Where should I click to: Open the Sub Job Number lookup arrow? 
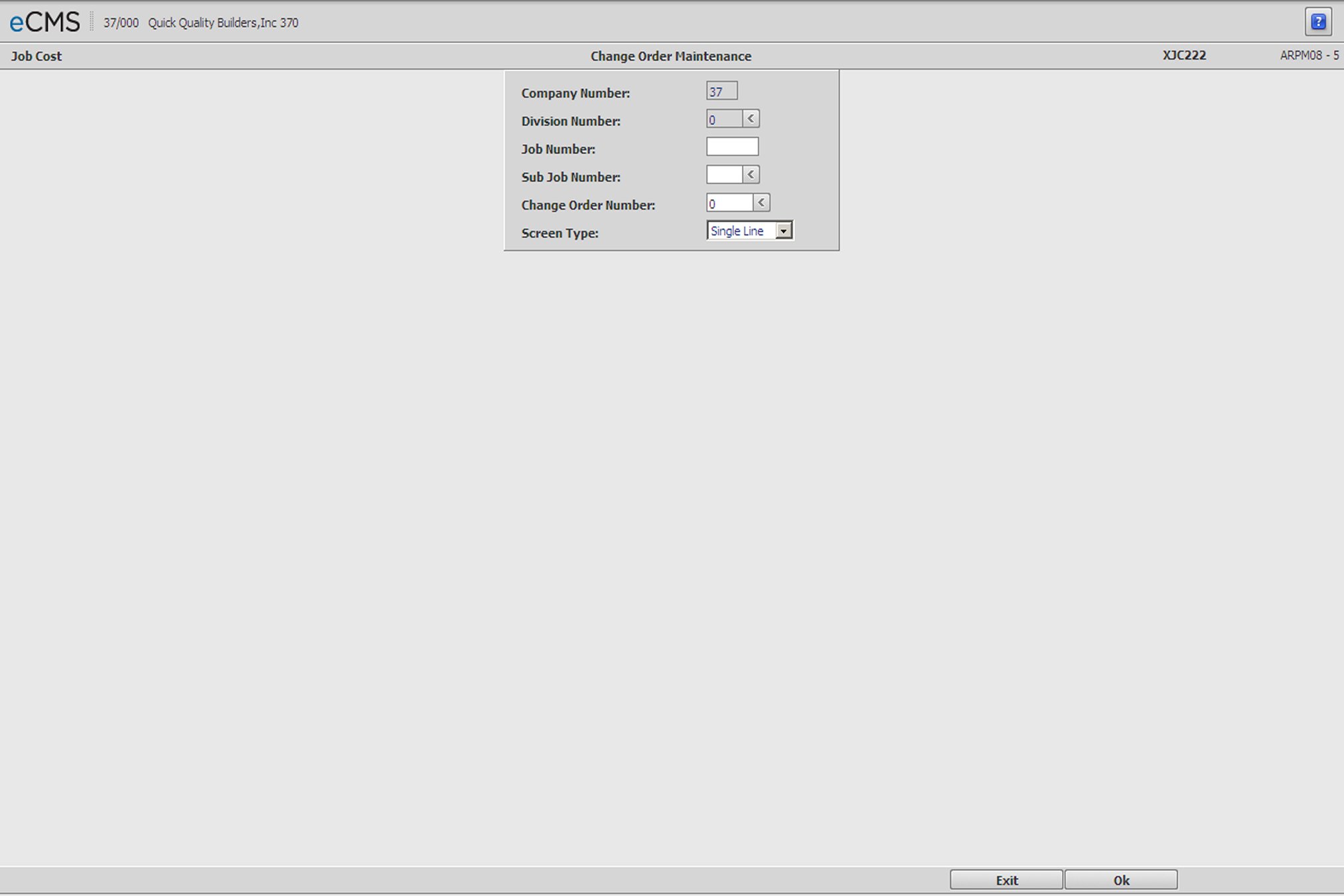click(751, 175)
